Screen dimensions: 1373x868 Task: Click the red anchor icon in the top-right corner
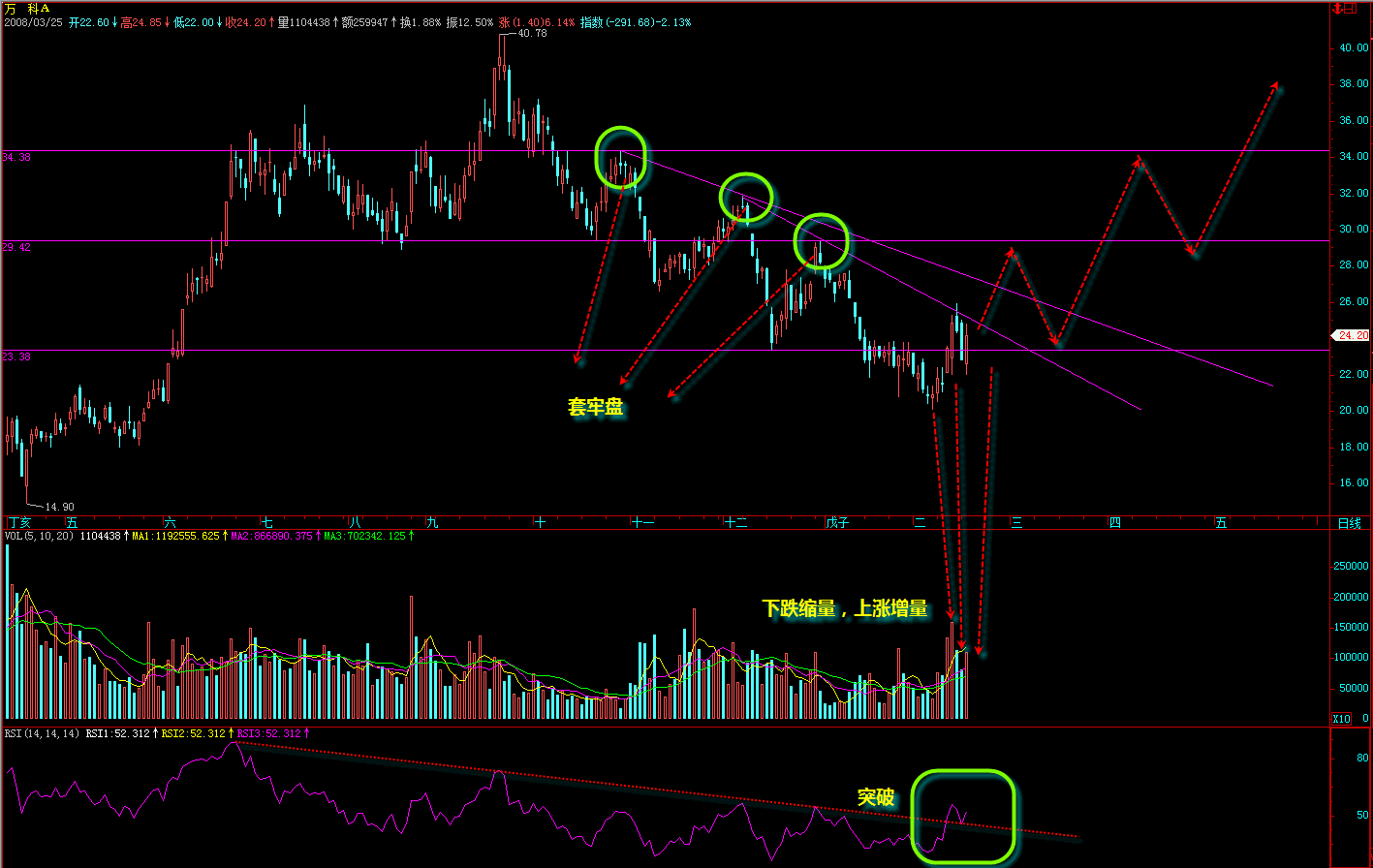(1338, 8)
